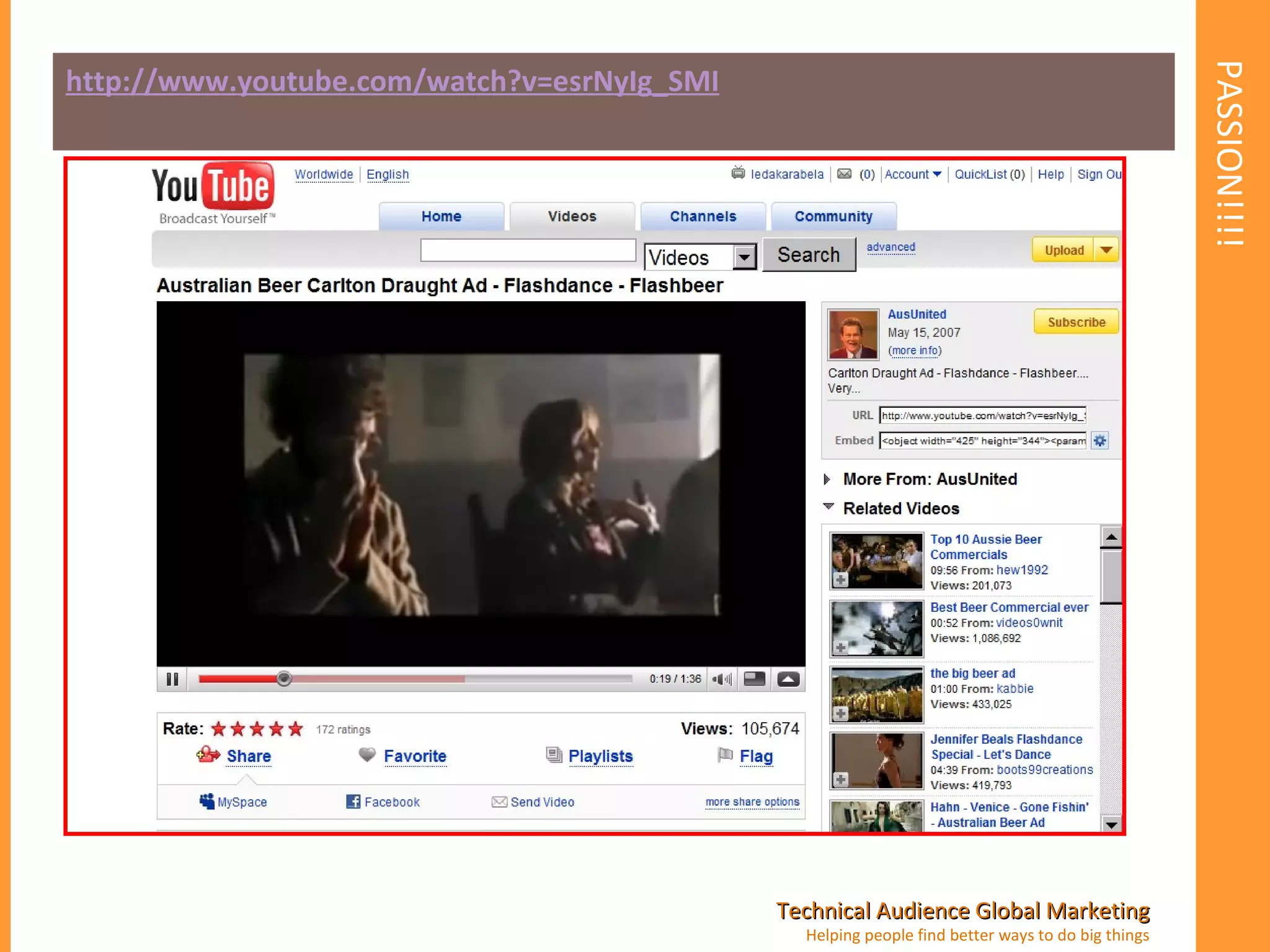Add the big beer ad to QuickList
Image resolution: width=1270 pixels, height=952 pixels.
[840, 714]
